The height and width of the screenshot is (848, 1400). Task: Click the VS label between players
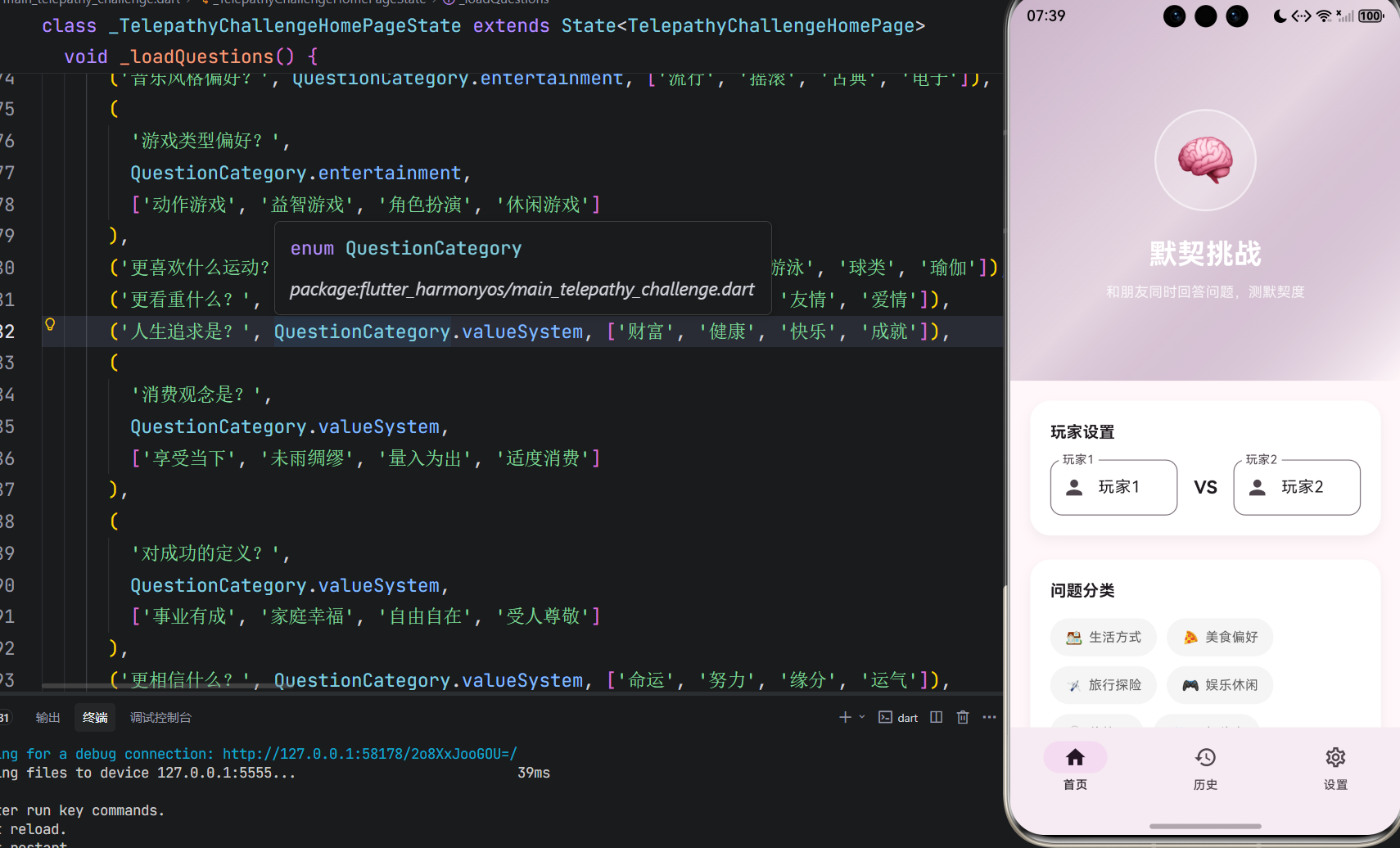(x=1205, y=488)
